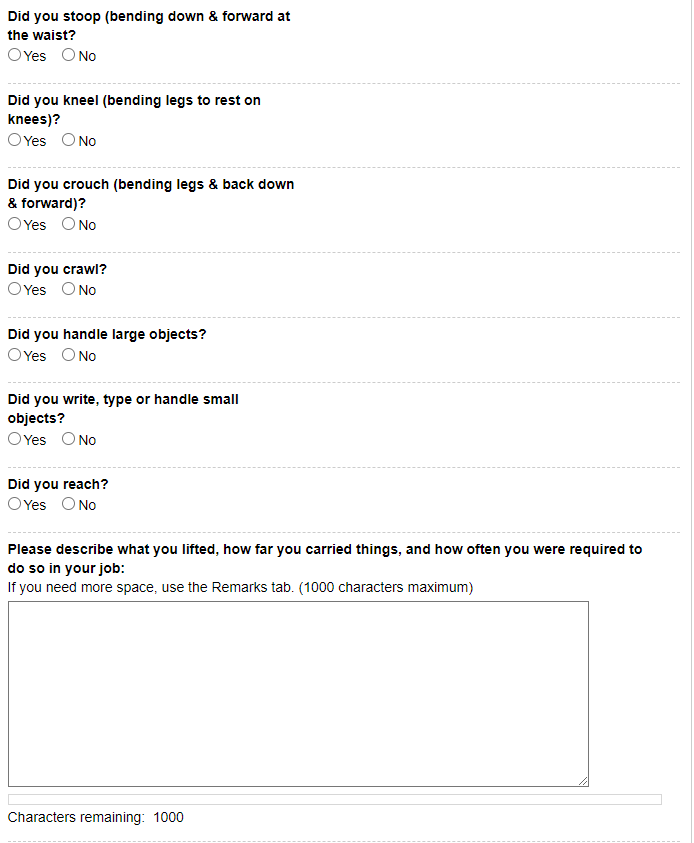Click the No label under reach question
Viewport: 694px width, 843px height.
coord(87,505)
